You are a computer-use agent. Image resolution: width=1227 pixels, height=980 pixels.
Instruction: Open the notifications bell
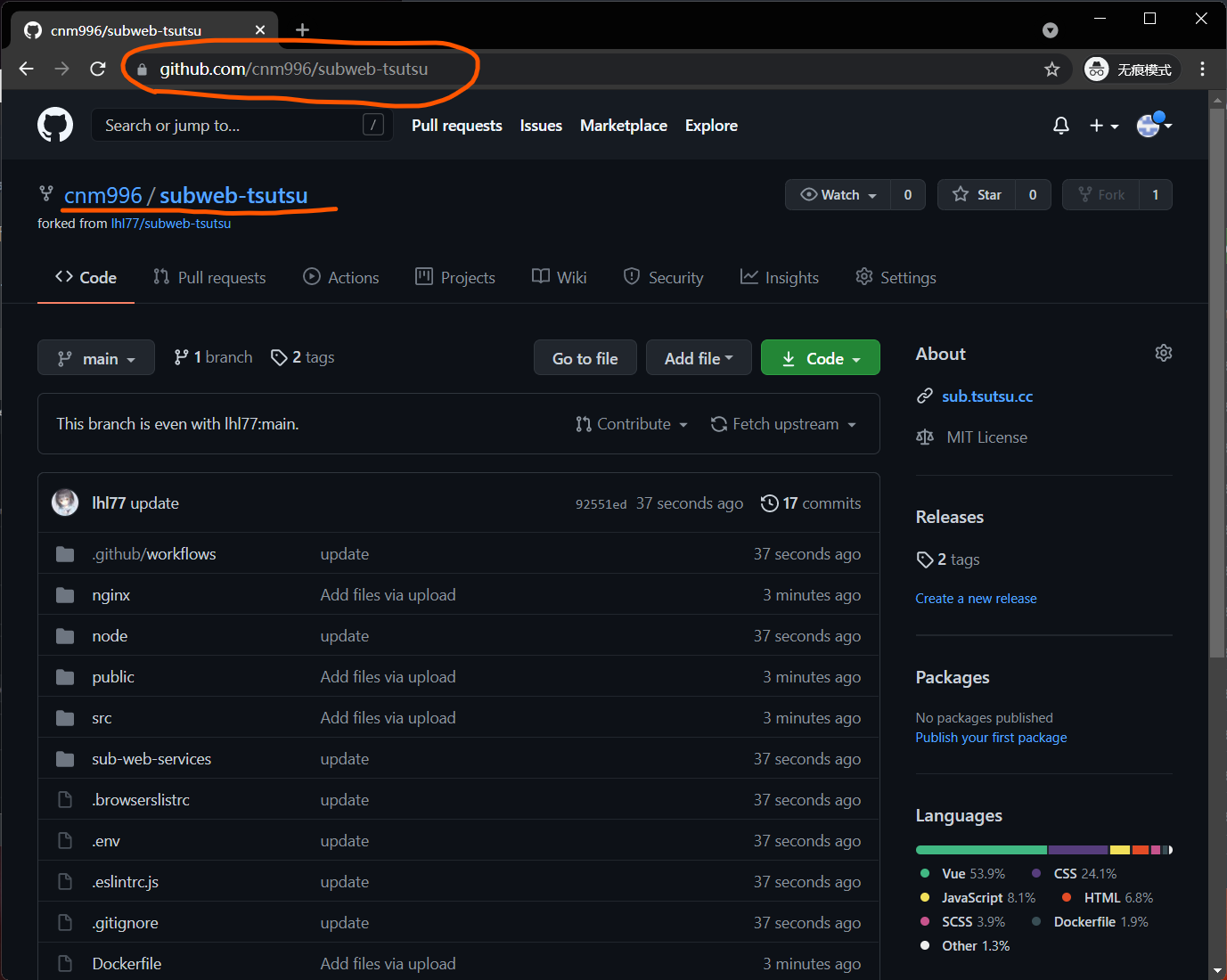click(x=1060, y=126)
